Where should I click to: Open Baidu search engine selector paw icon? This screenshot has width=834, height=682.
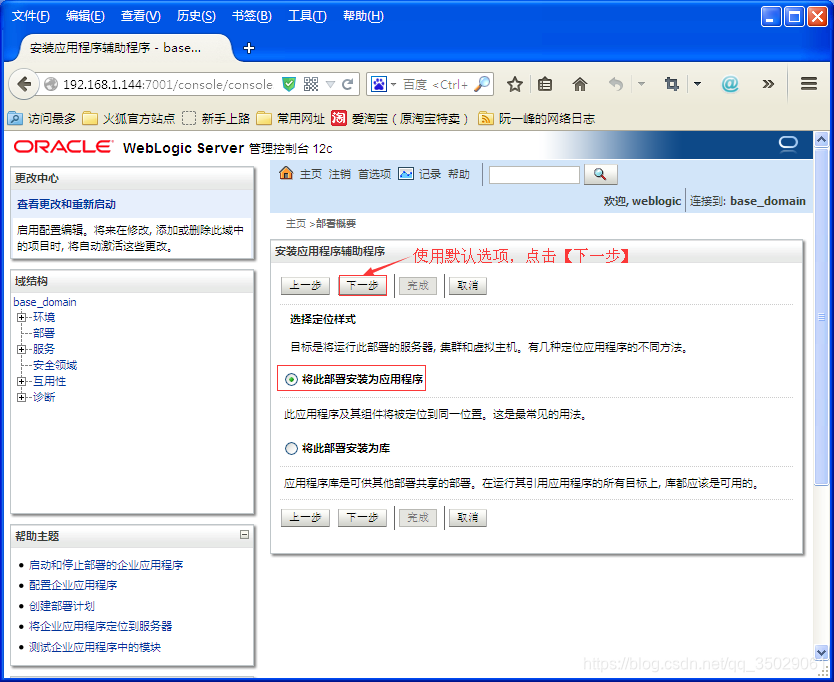(379, 84)
